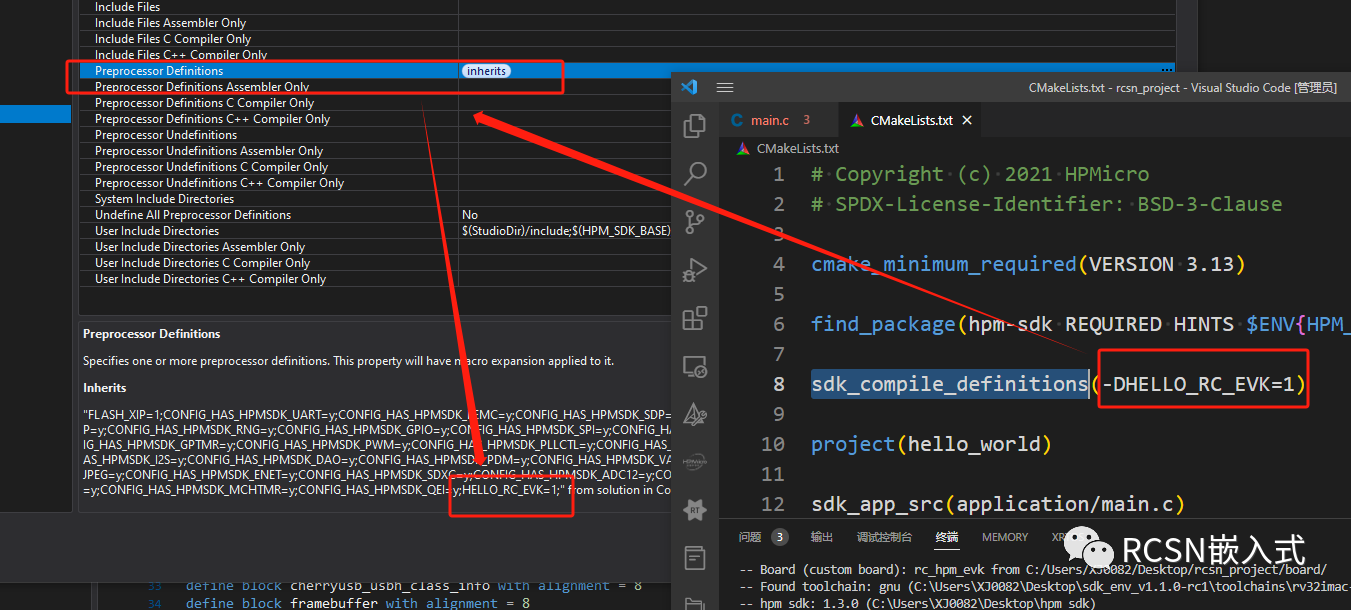The width and height of the screenshot is (1351, 610).
Task: Open the Run and Debug view
Action: 694,270
